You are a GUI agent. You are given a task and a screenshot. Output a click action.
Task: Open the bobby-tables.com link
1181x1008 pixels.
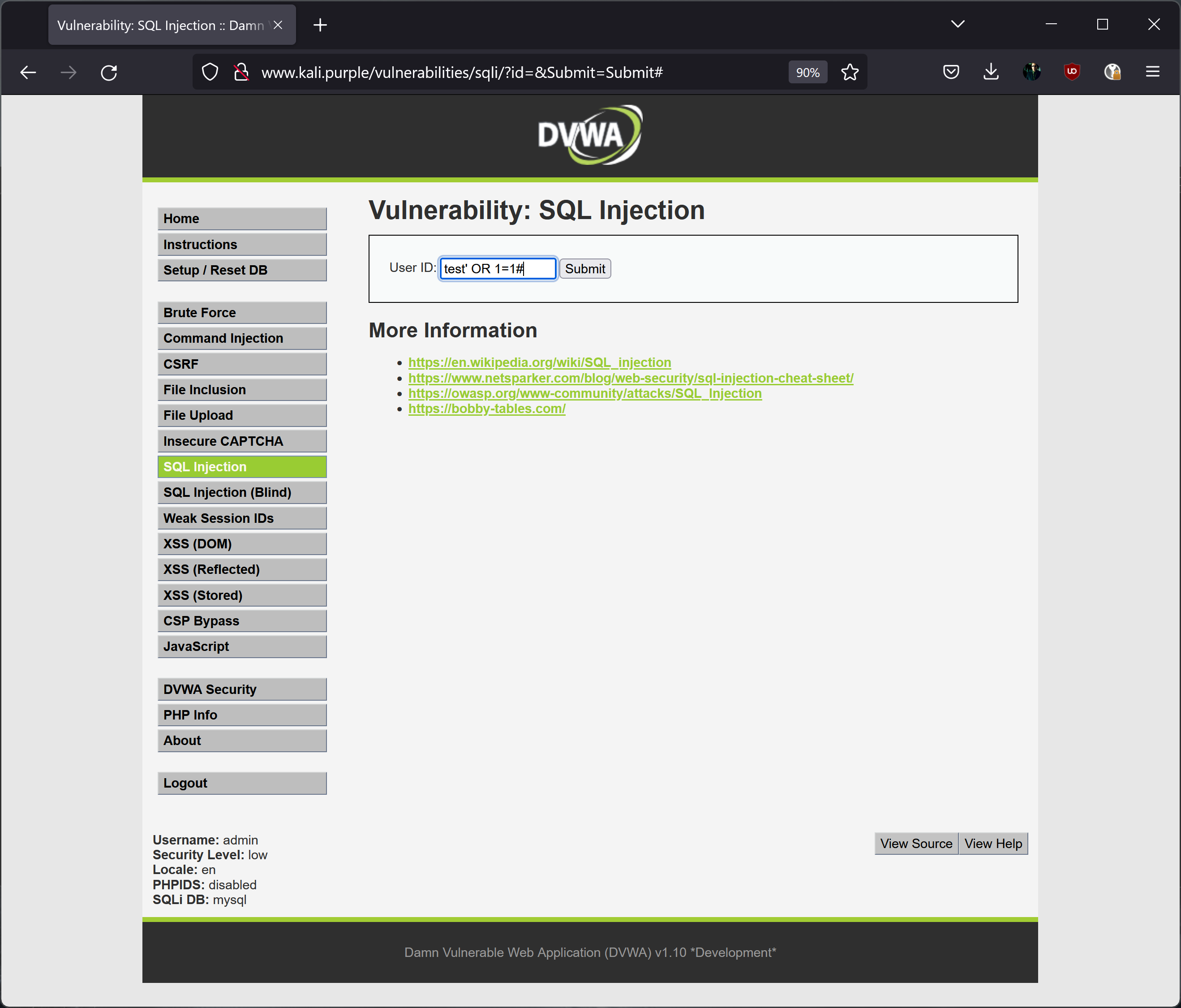[486, 409]
